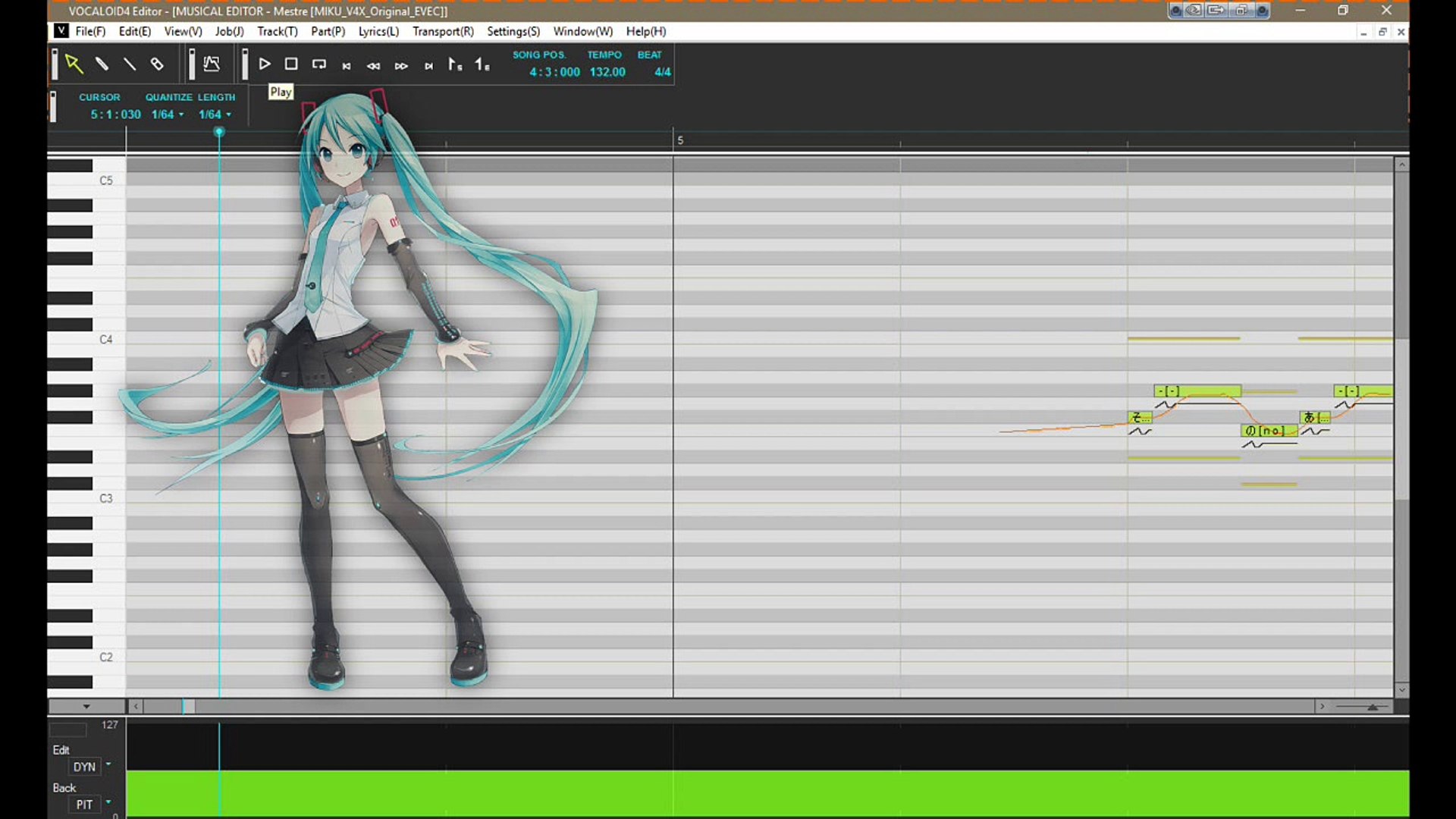This screenshot has width=1456, height=819.
Task: Click the C3 piano key
Action: point(86,498)
